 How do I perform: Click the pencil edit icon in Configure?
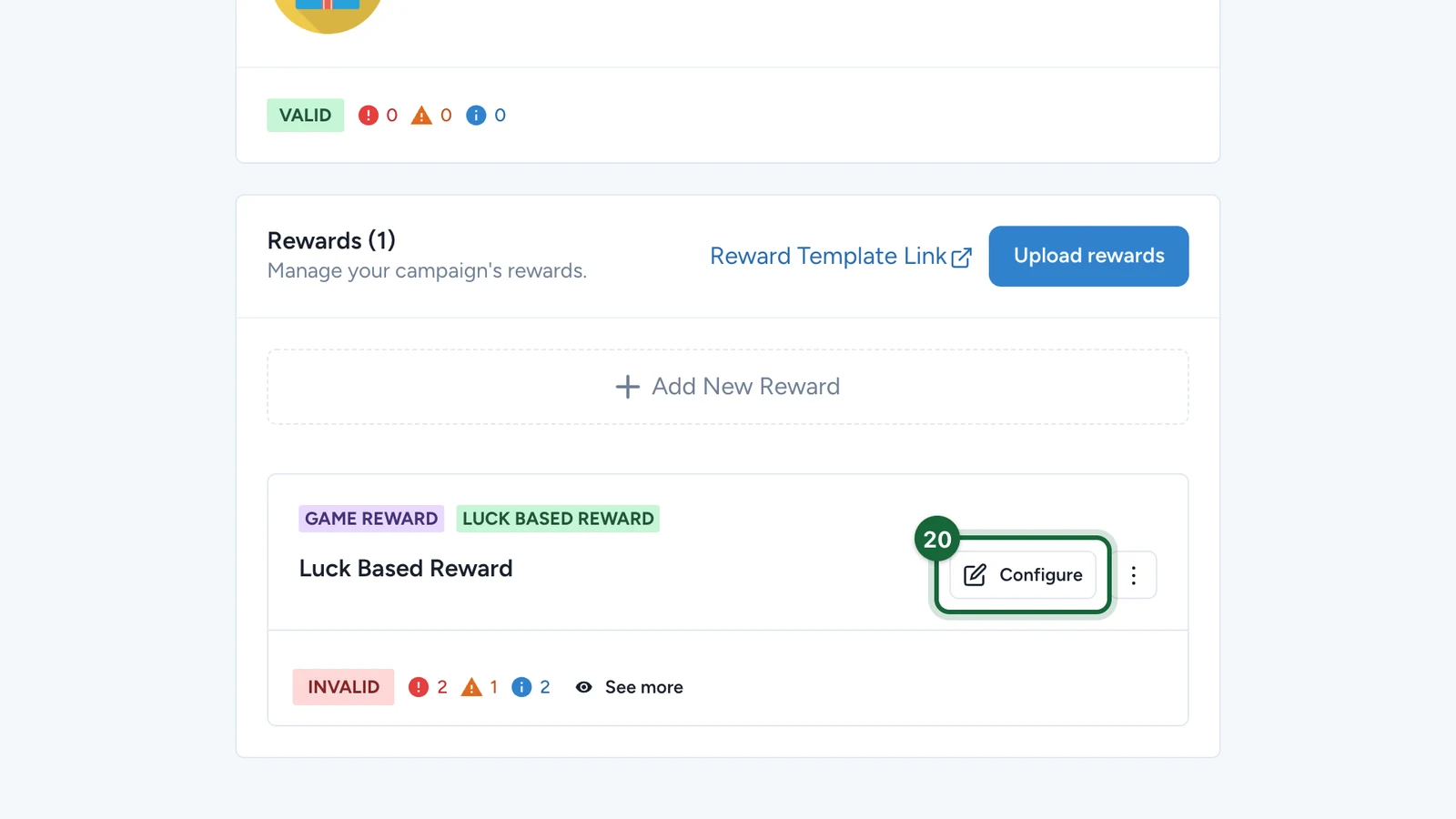tap(975, 575)
